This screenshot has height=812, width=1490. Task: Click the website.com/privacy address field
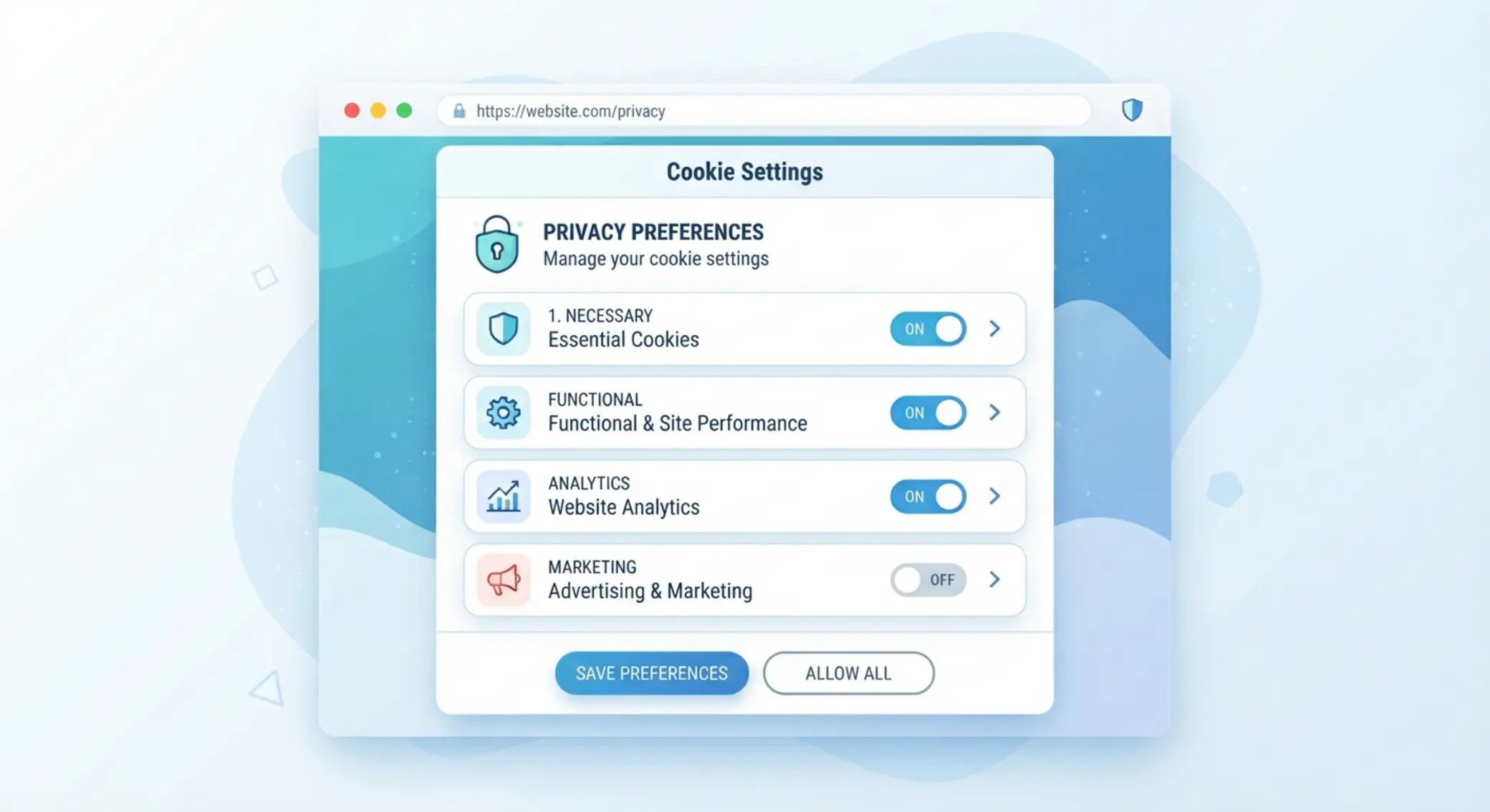[764, 111]
